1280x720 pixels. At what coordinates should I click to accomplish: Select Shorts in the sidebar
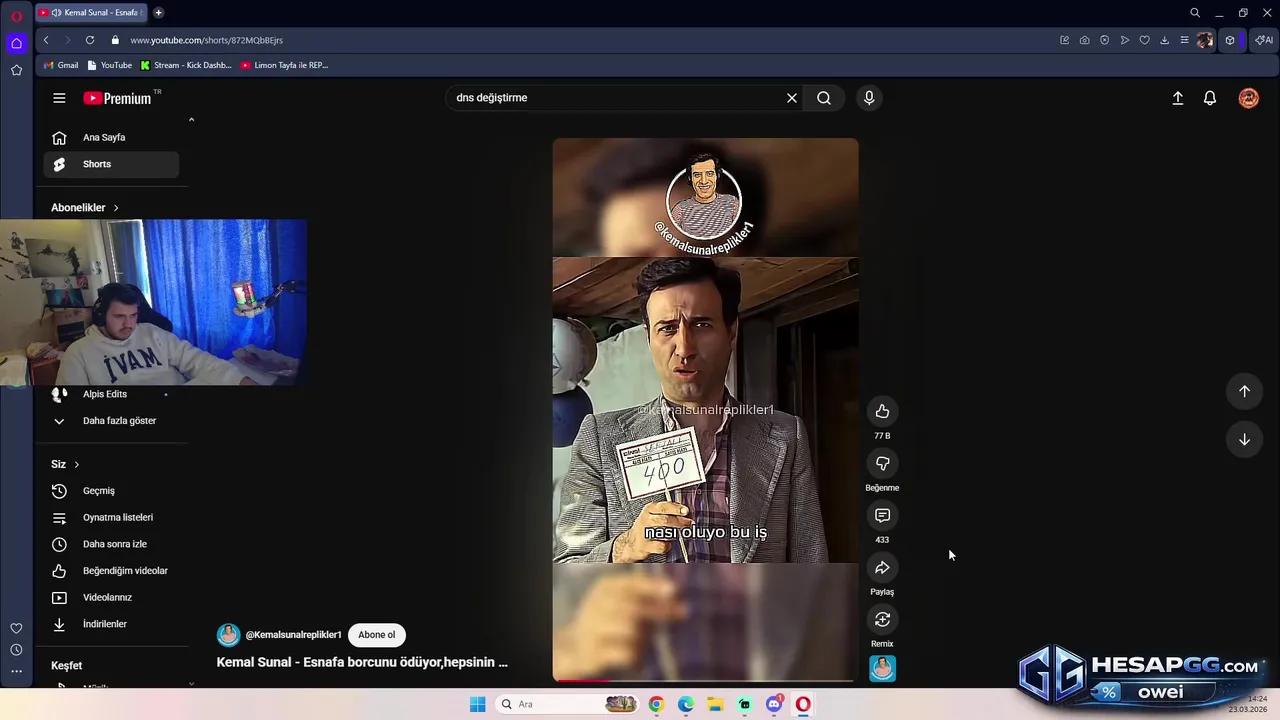tap(111, 164)
